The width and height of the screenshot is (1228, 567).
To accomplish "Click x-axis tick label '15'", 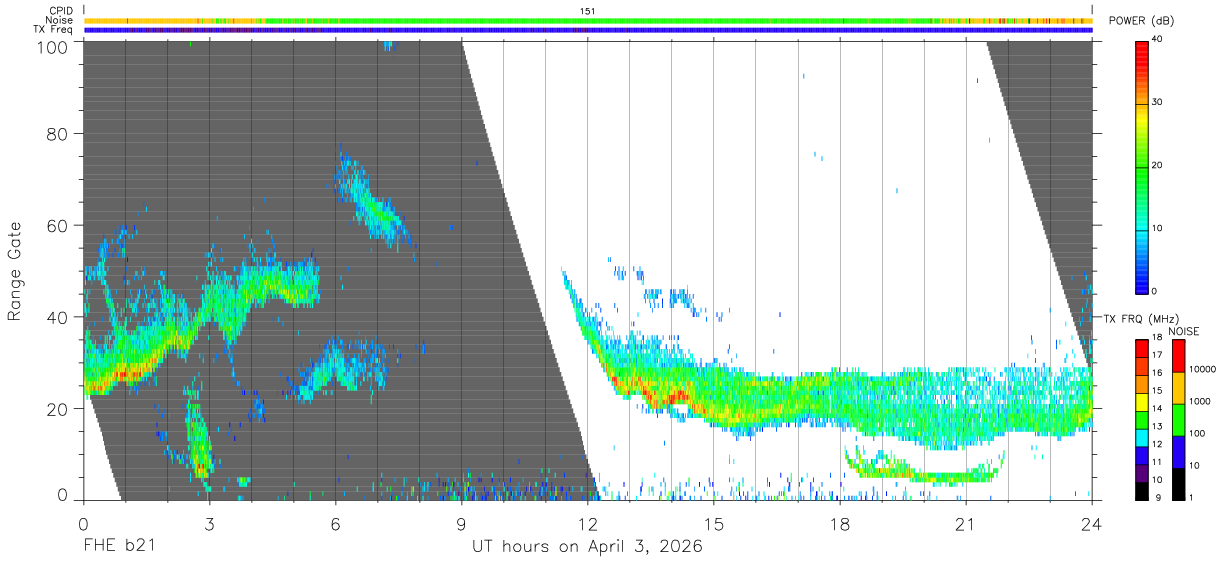I will pos(714,524).
